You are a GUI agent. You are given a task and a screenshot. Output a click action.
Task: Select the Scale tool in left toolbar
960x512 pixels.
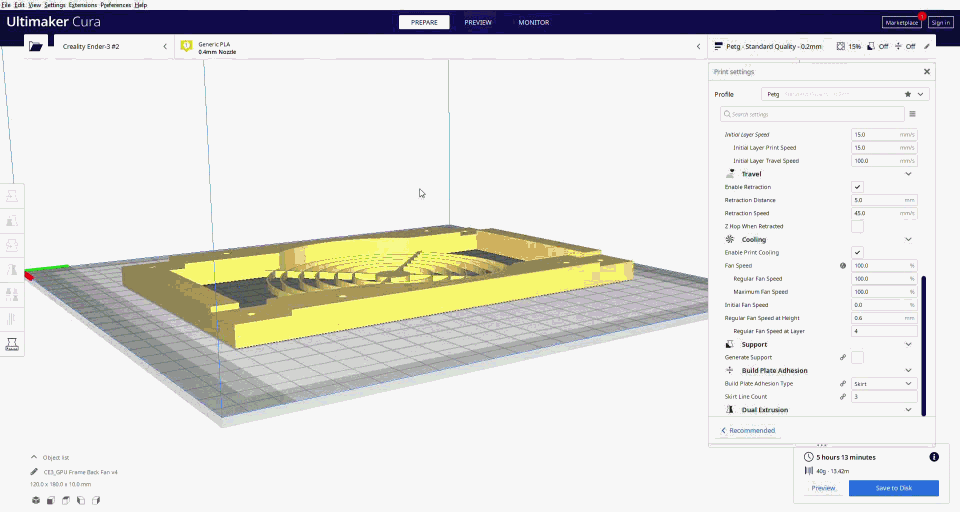click(12, 220)
